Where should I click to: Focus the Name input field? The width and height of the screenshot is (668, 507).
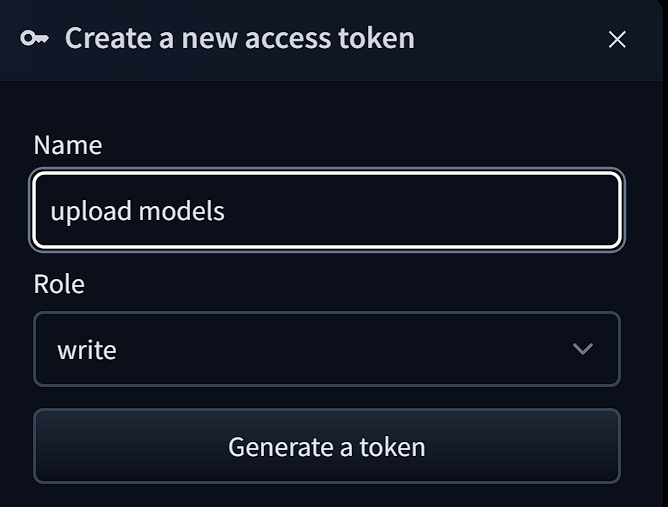327,211
